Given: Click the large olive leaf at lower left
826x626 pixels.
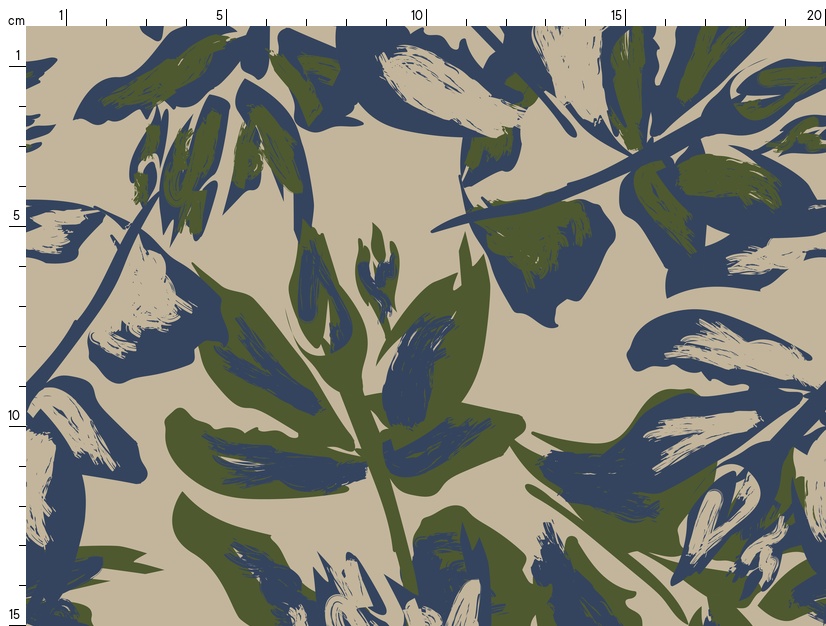Looking at the screenshot, I should pyautogui.click(x=250, y=460).
